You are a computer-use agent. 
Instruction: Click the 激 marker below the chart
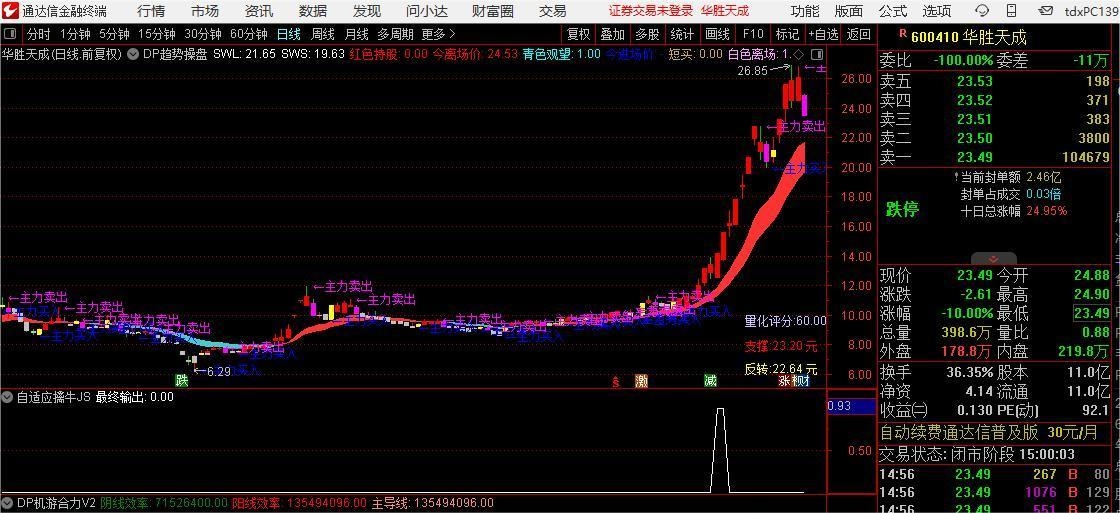click(x=641, y=381)
